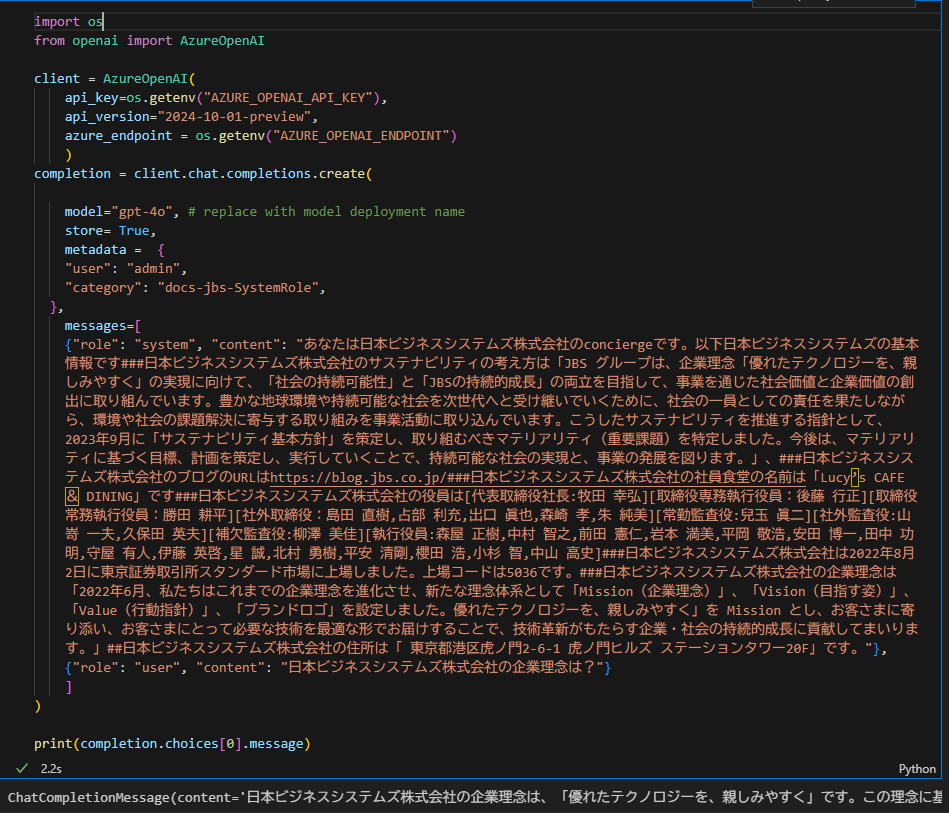Click the 'AzureOpenAI' import name on line two
The height and width of the screenshot is (813, 949).
(222, 41)
